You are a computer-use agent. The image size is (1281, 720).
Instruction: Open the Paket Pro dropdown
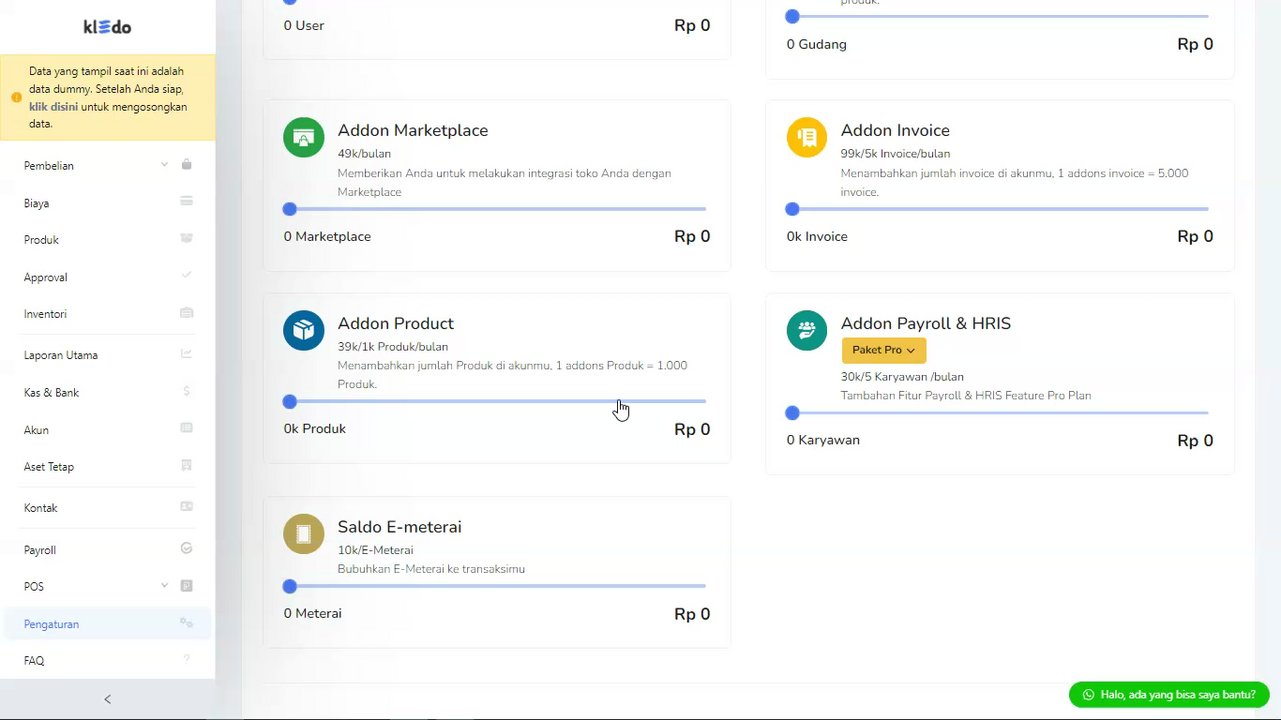click(x=883, y=350)
